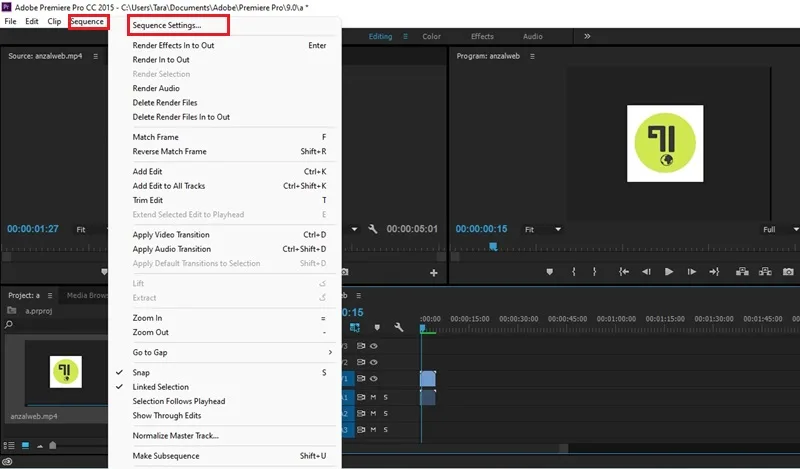Add a marker in the Program monitor
The height and width of the screenshot is (469, 800).
pyautogui.click(x=549, y=272)
